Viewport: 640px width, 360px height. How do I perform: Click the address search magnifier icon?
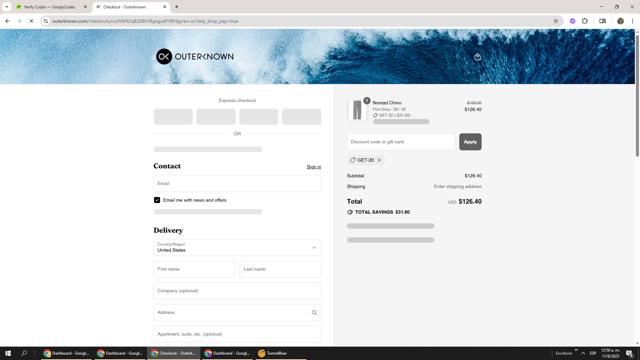coord(314,313)
